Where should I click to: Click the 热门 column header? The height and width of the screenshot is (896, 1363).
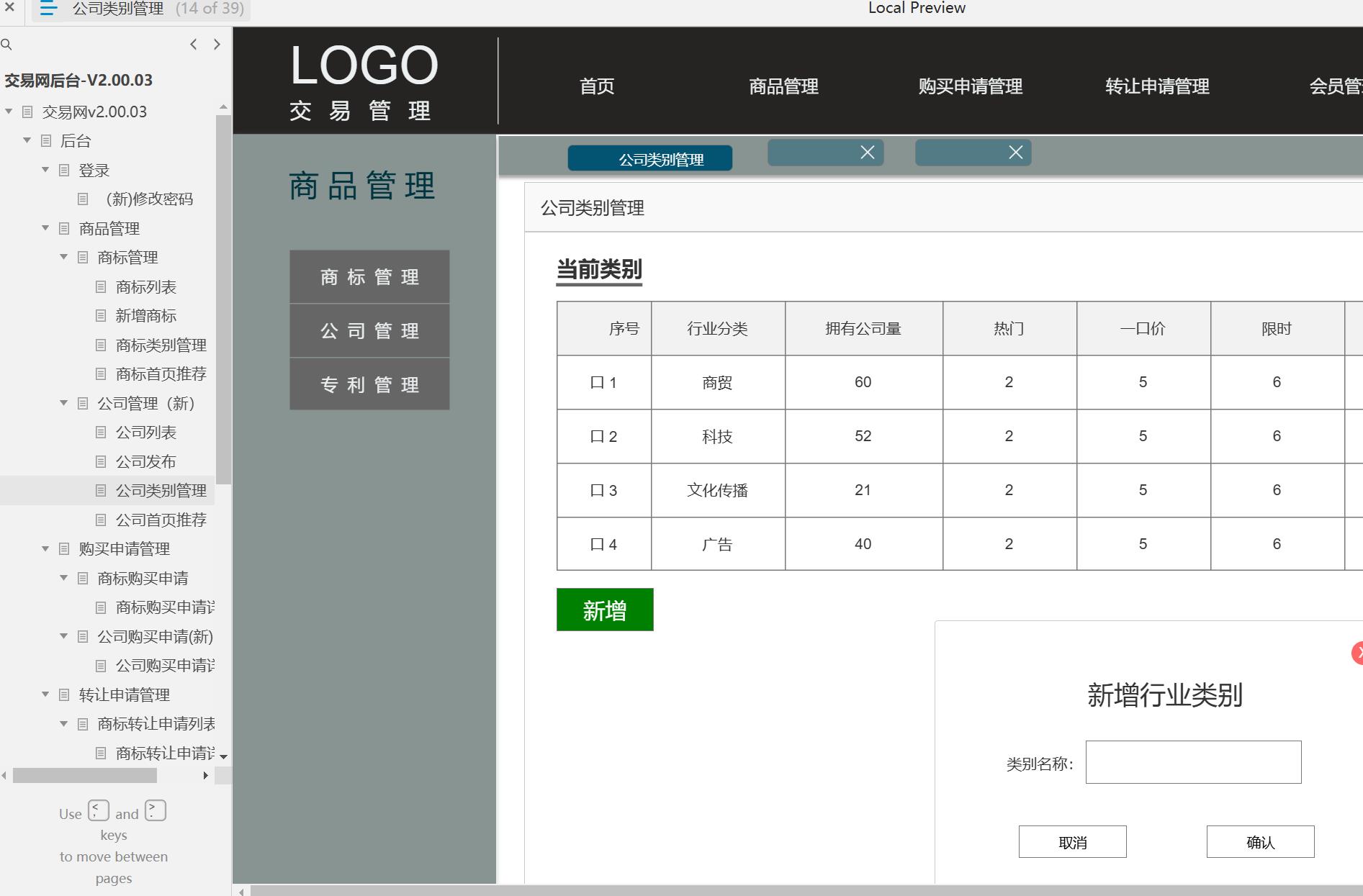pos(1009,329)
